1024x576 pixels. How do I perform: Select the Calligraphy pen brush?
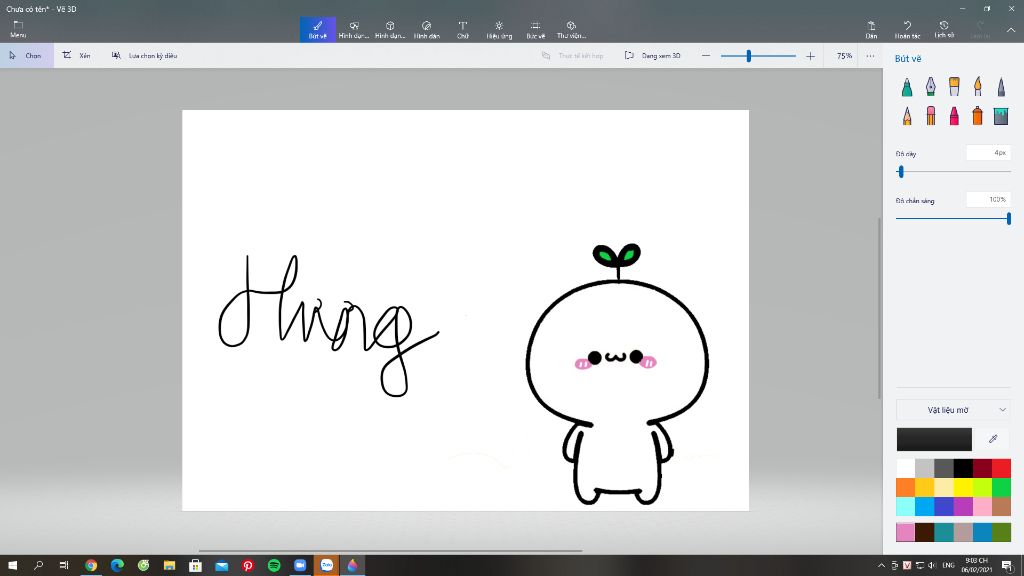point(931,87)
